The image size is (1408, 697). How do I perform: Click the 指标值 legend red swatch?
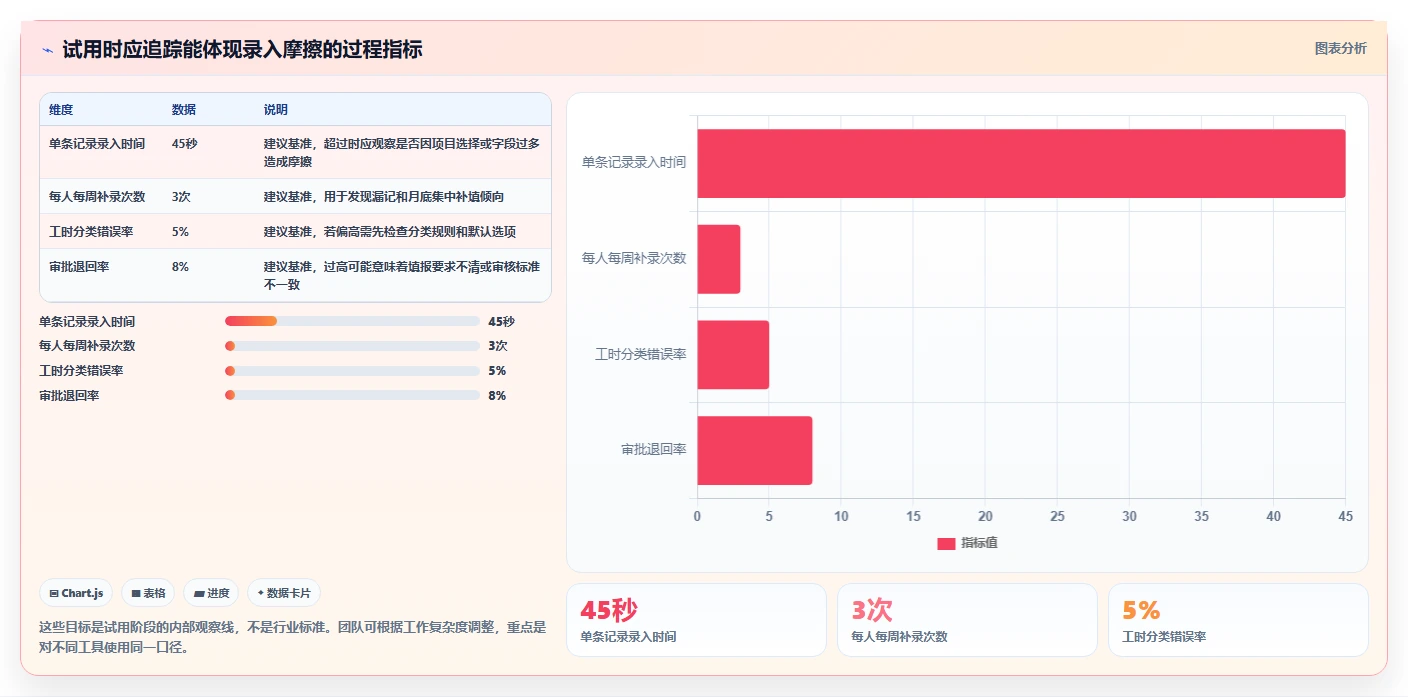946,543
